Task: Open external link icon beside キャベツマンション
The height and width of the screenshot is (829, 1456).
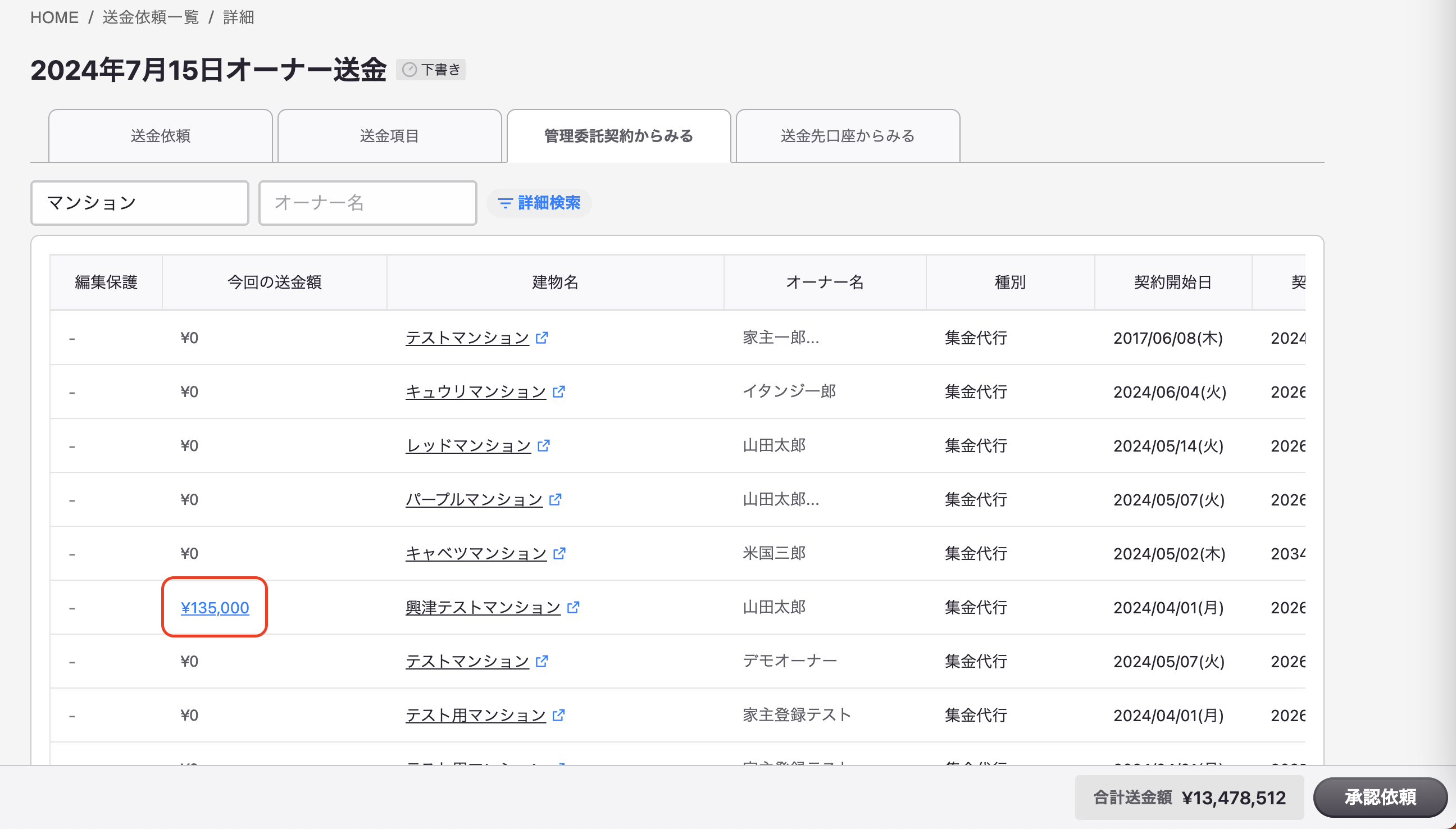Action: (559, 553)
